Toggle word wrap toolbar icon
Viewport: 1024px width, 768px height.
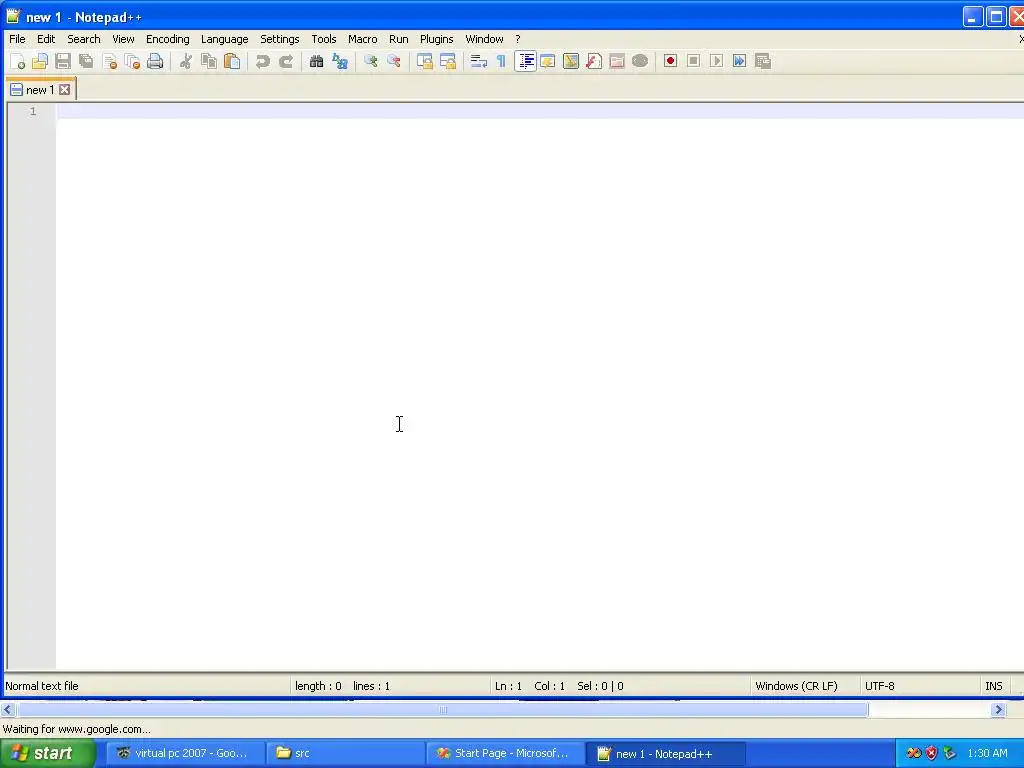479,61
